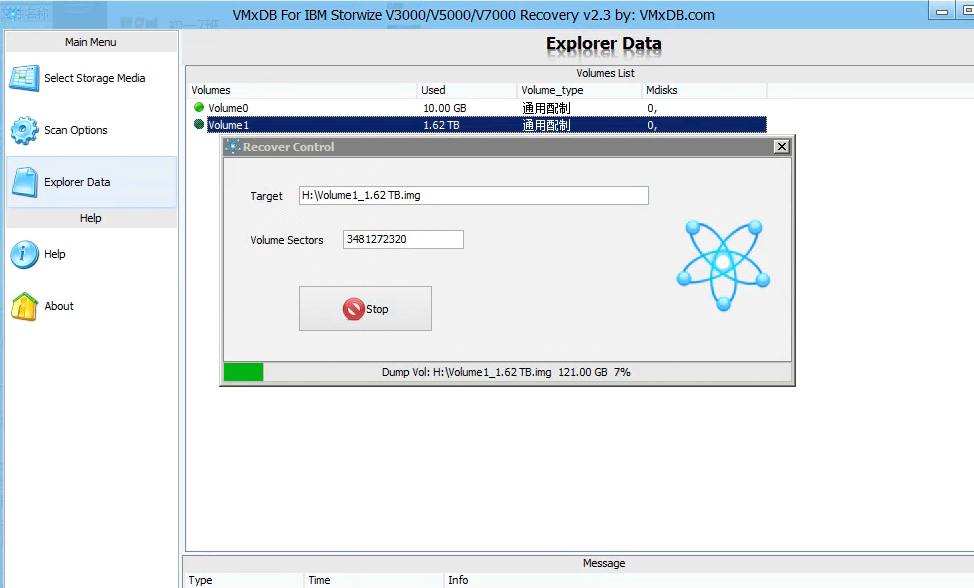The image size is (974, 588).
Task: Click the Recover Control title bar icon
Action: click(x=233, y=147)
